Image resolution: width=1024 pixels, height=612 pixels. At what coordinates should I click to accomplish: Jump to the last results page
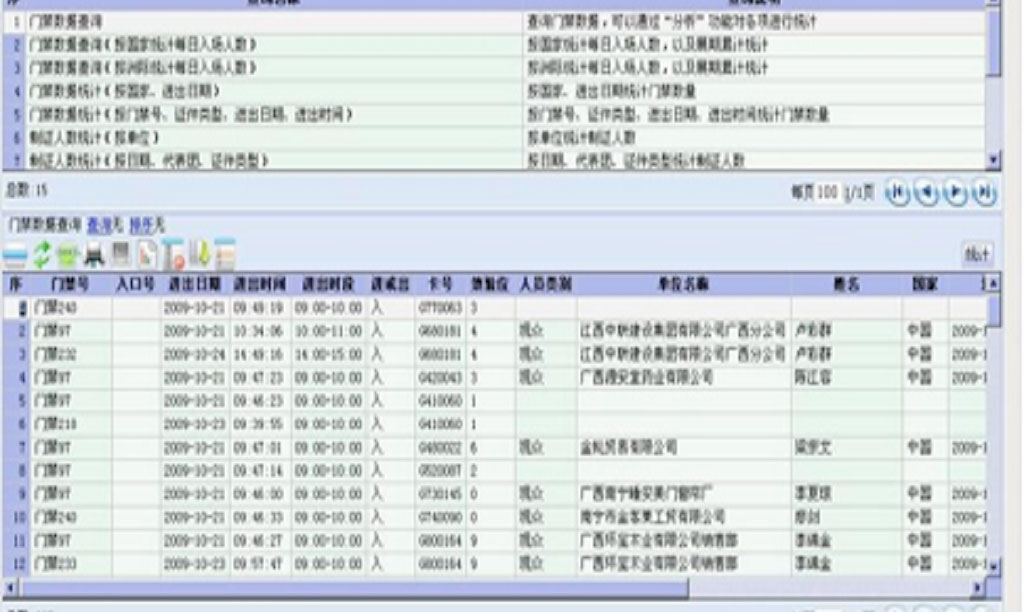(985, 193)
